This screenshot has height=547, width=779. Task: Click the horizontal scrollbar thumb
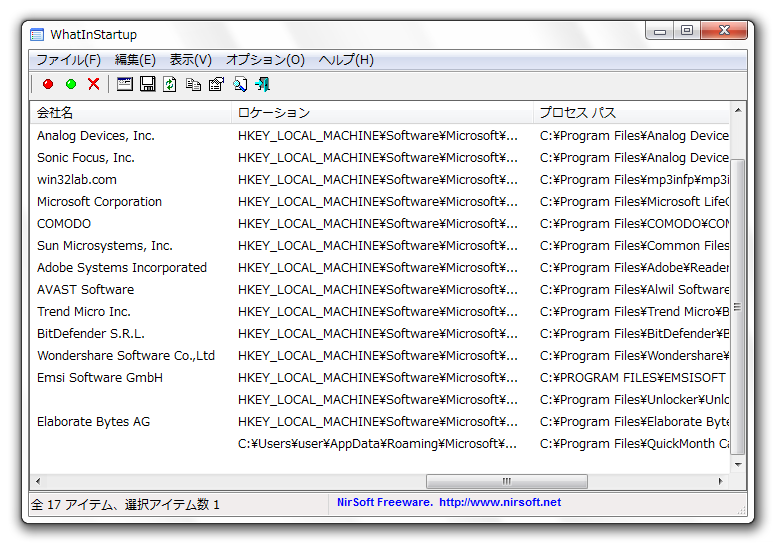[507, 481]
